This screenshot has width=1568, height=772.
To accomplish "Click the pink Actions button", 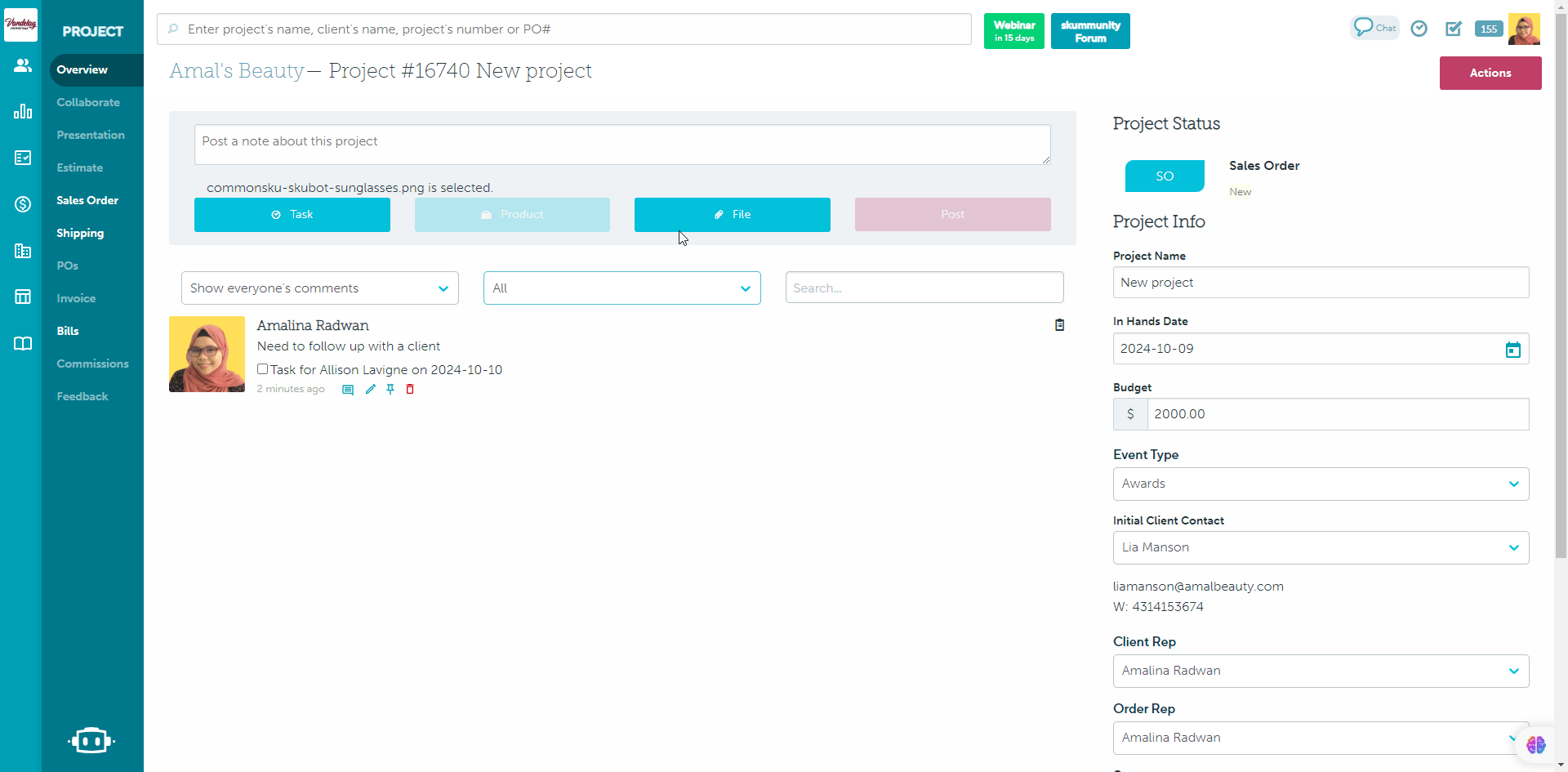I will pos(1490,73).
